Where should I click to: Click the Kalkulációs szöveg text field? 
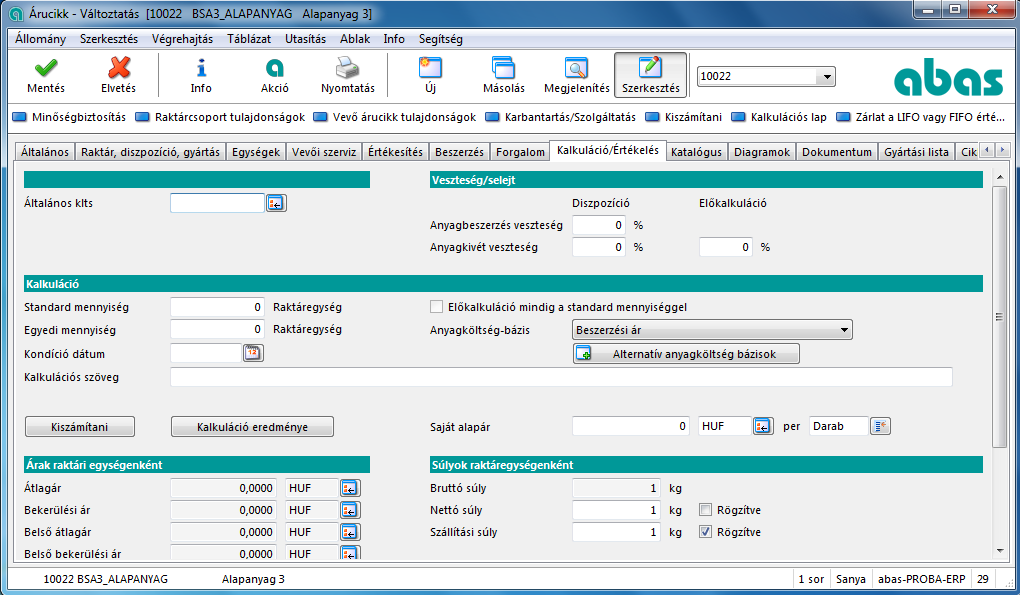click(561, 377)
